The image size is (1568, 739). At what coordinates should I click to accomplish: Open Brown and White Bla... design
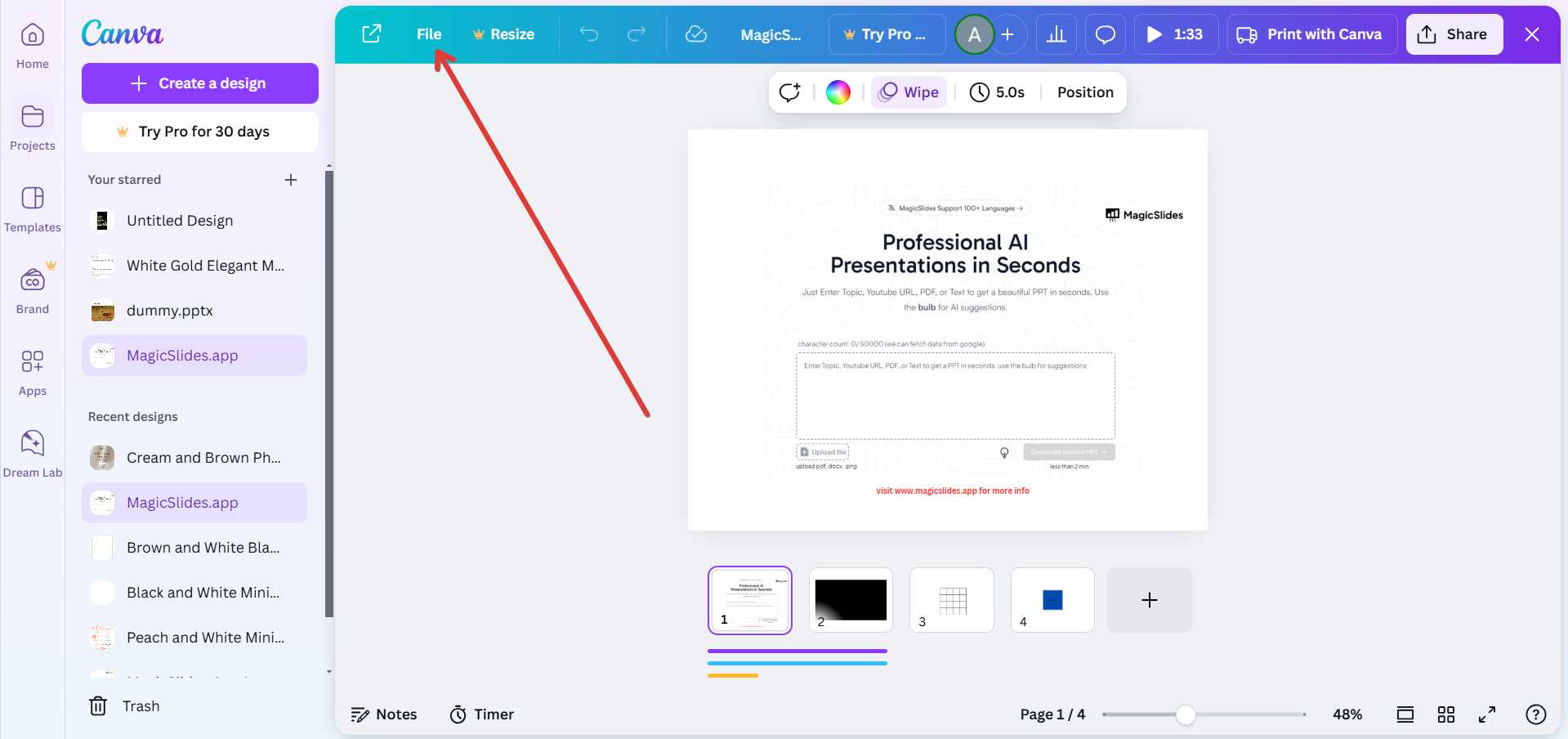pos(194,548)
